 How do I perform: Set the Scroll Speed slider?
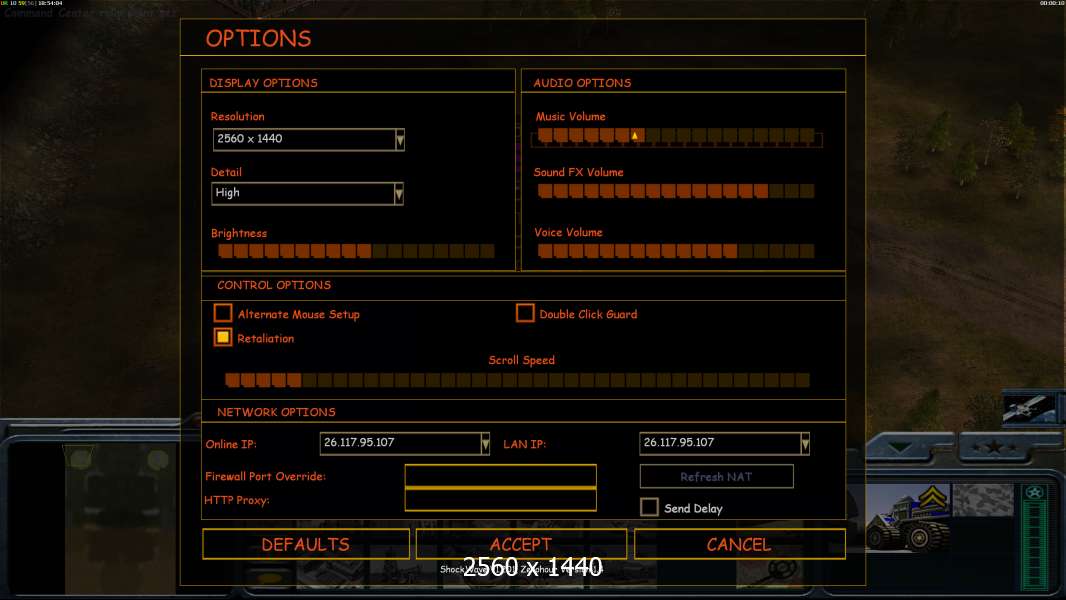517,379
